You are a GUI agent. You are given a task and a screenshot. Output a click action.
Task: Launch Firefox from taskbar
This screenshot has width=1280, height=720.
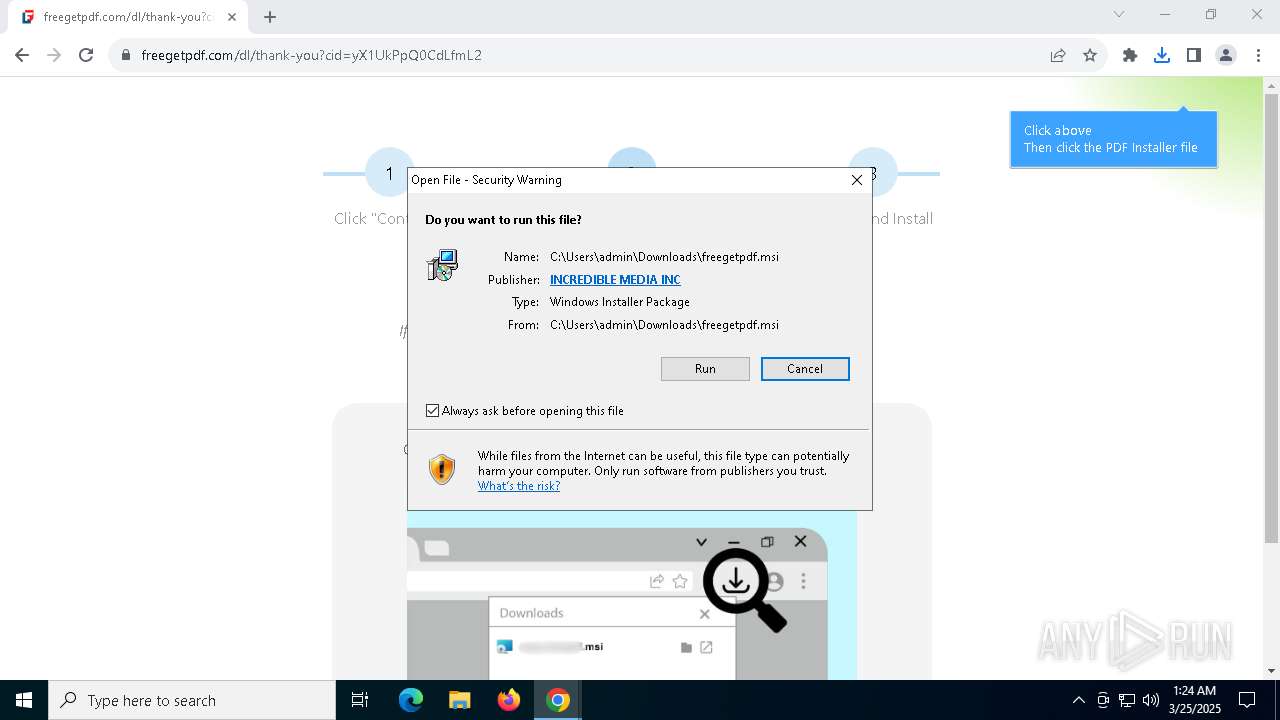(509, 700)
